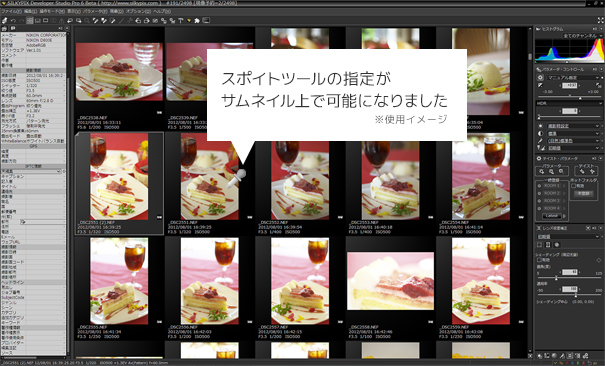The height and width of the screenshot is (366, 605).
Task: Open the histogram channel dropdown
Action: [582, 35]
